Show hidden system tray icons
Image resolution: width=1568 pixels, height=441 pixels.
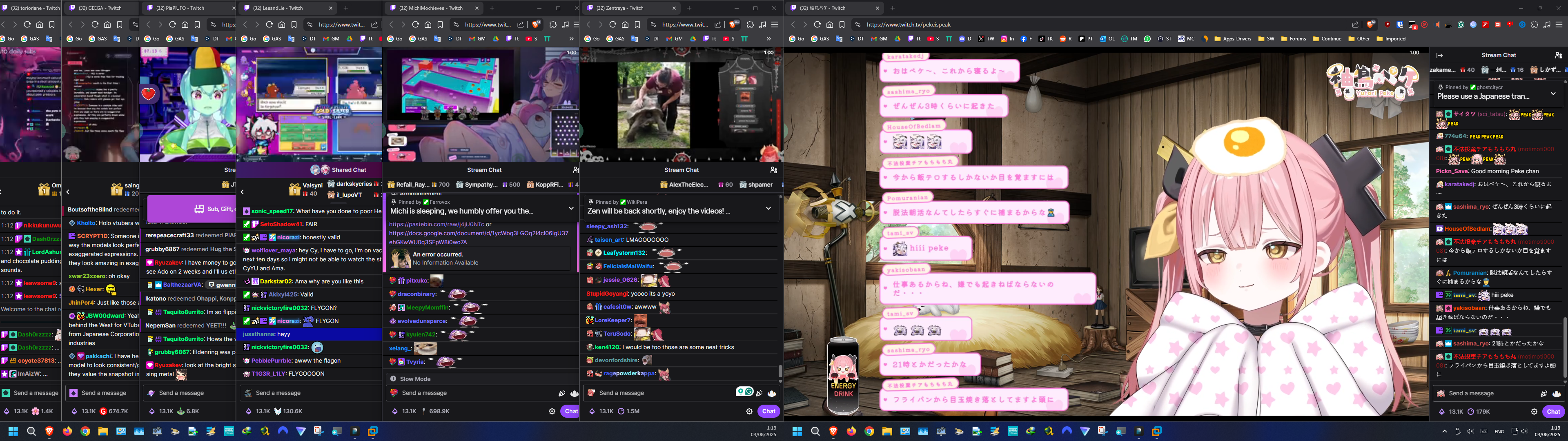[x=1444, y=431]
